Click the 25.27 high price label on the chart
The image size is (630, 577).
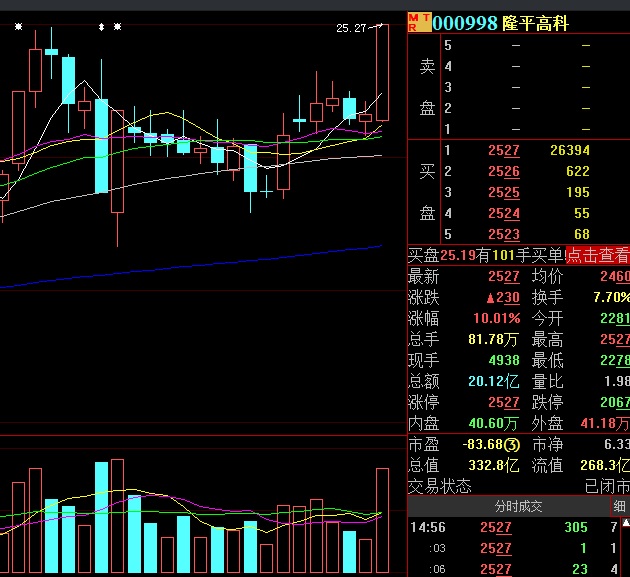(x=352, y=29)
